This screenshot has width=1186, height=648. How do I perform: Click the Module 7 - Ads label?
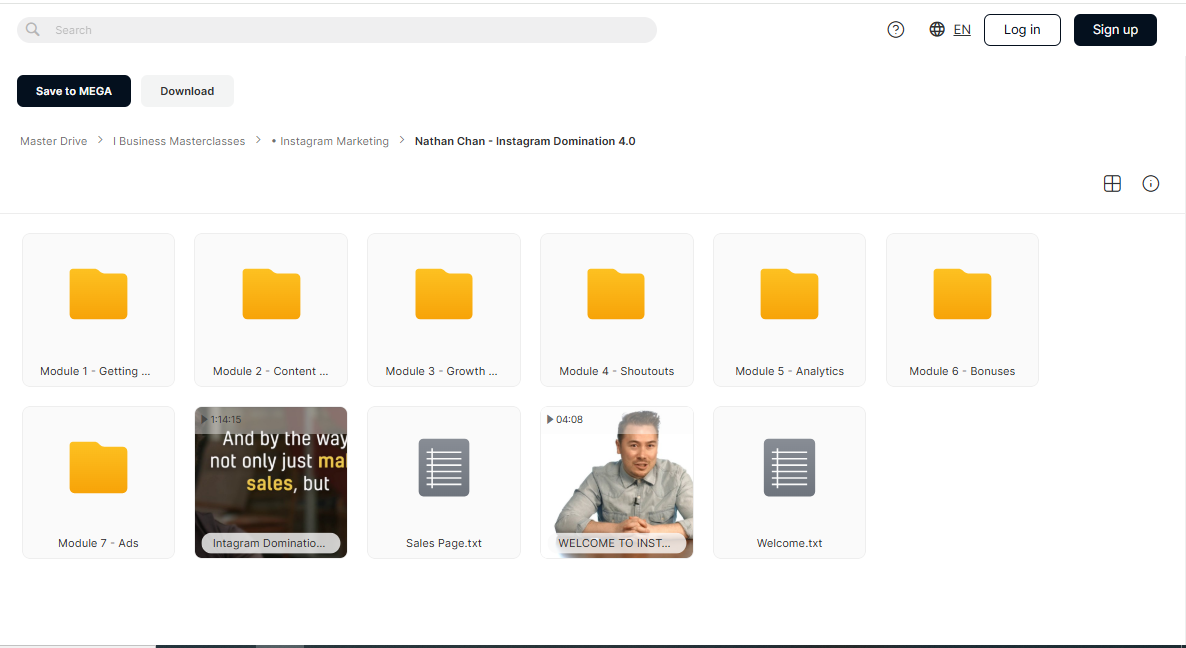coord(98,543)
